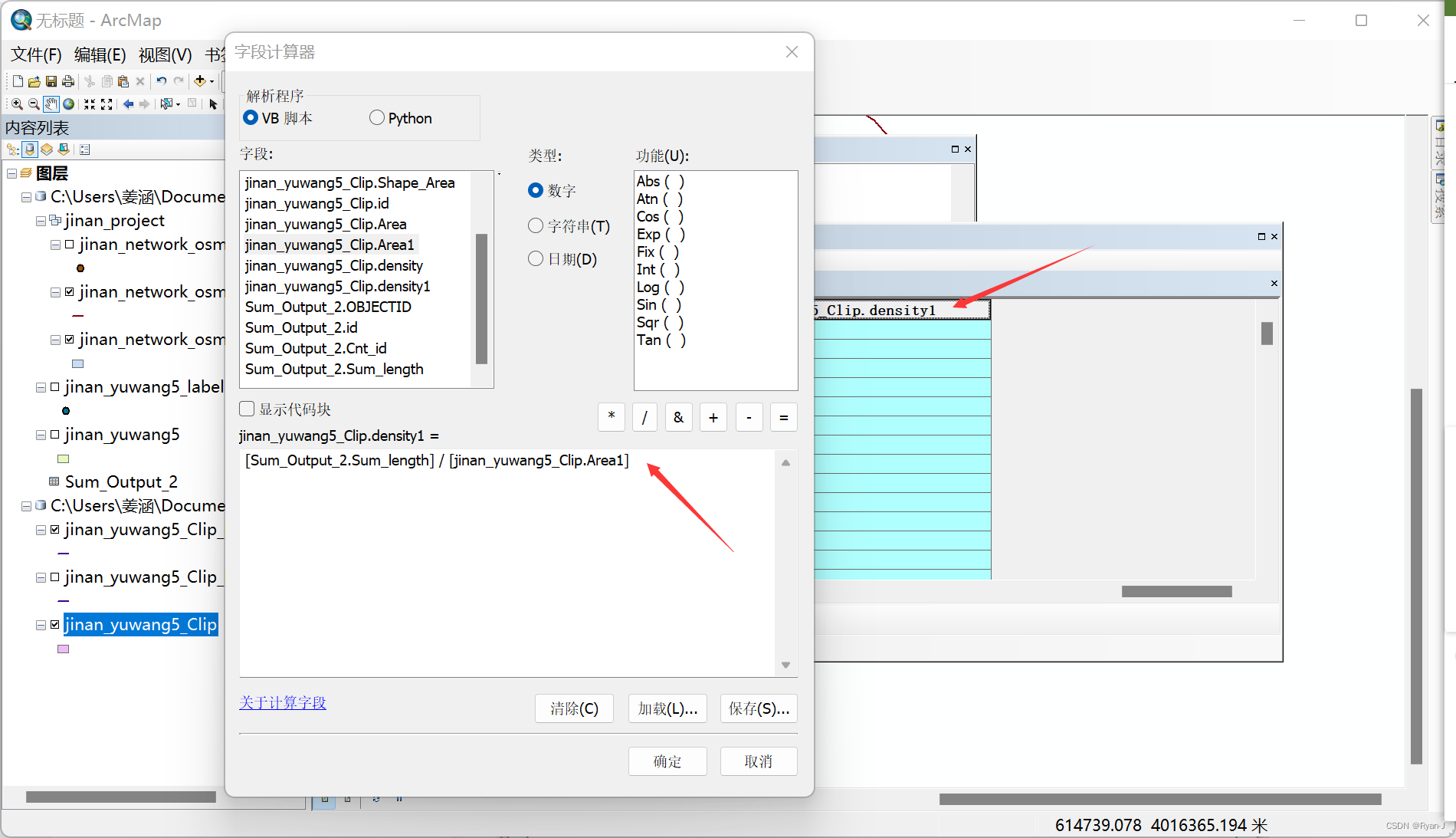The image size is (1456, 838).
Task: Open the pink symbol swatch of jinan_yuwang5_Clip
Action: (x=64, y=649)
